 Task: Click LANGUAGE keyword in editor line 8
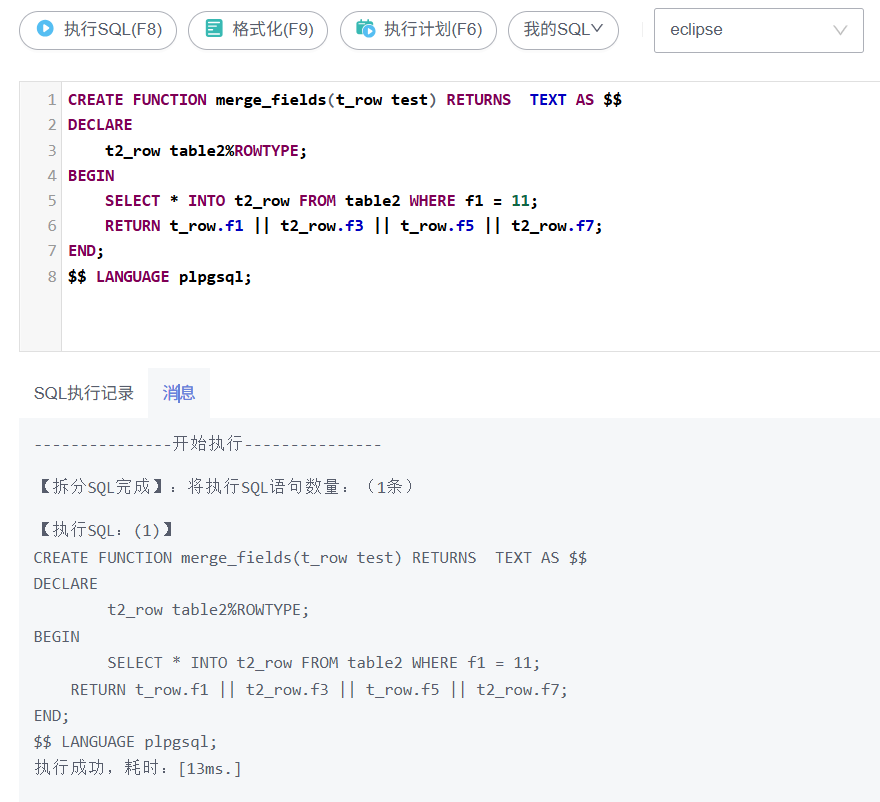click(x=132, y=277)
